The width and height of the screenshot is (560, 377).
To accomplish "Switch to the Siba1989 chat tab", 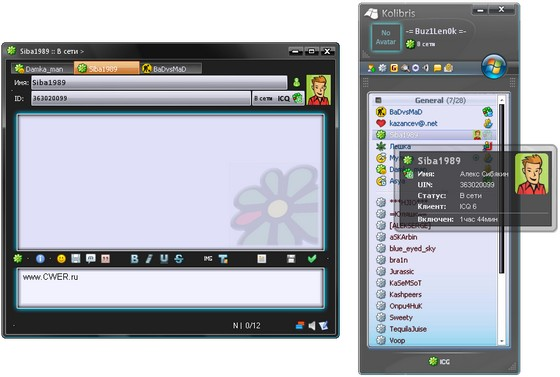I will point(107,68).
